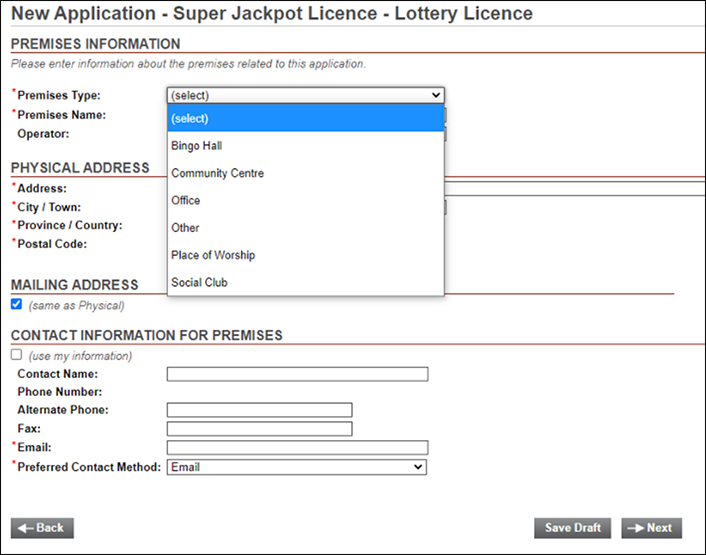
Task: Click the Postal Code label
Action: (x=52, y=244)
